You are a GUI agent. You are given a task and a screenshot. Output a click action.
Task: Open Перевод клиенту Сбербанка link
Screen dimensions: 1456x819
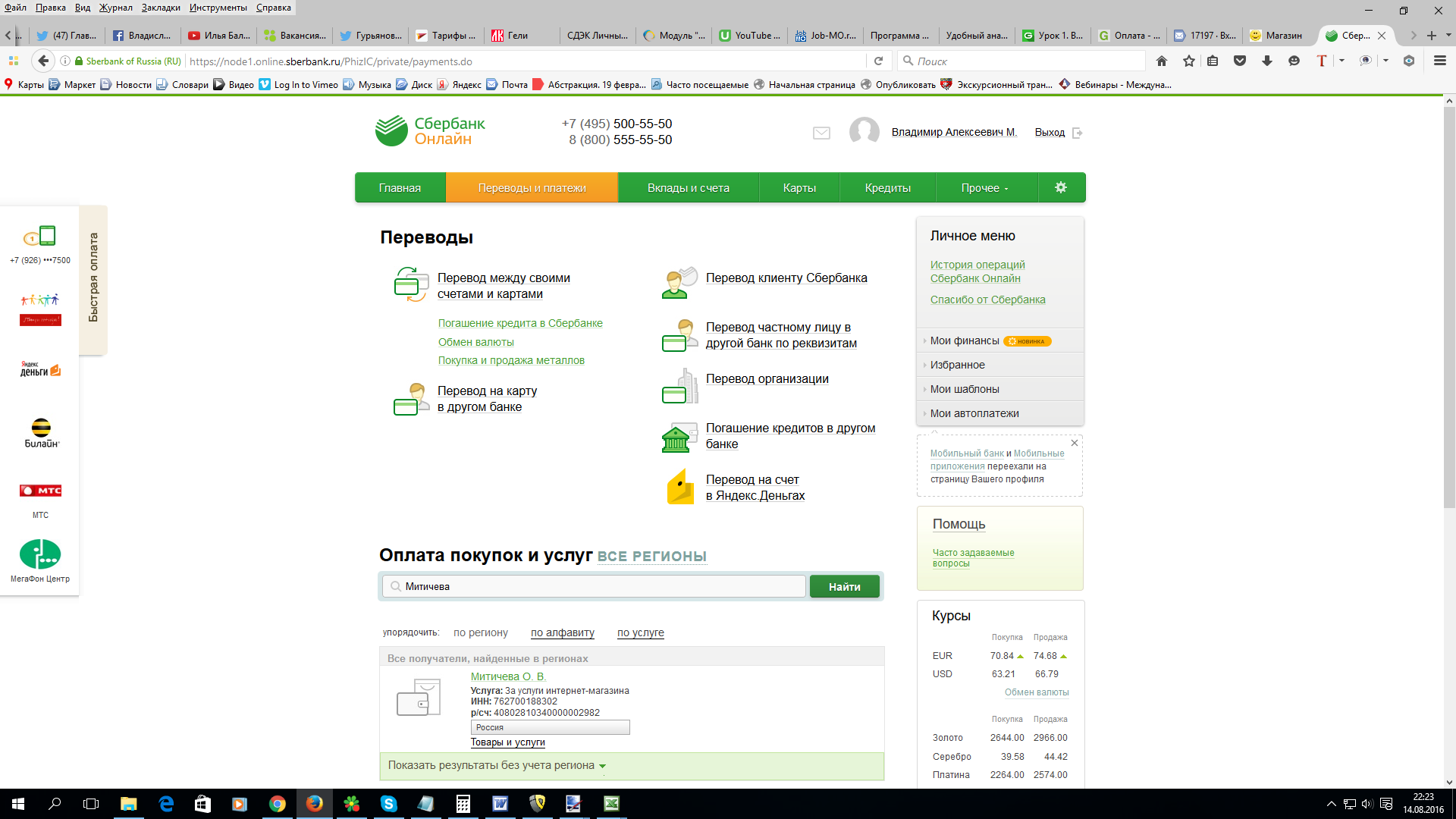(x=786, y=278)
